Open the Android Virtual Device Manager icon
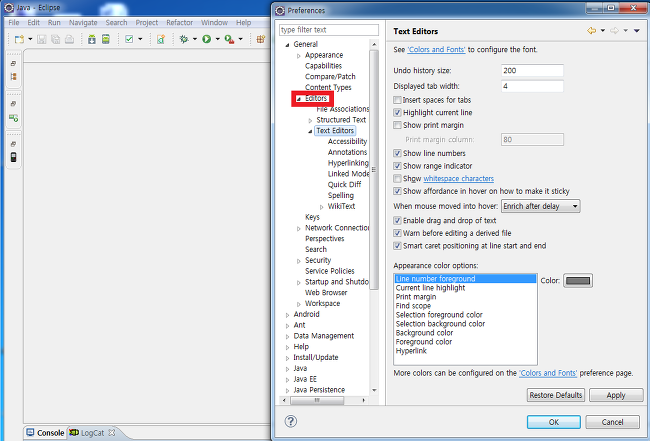650x441 pixels. point(106,39)
